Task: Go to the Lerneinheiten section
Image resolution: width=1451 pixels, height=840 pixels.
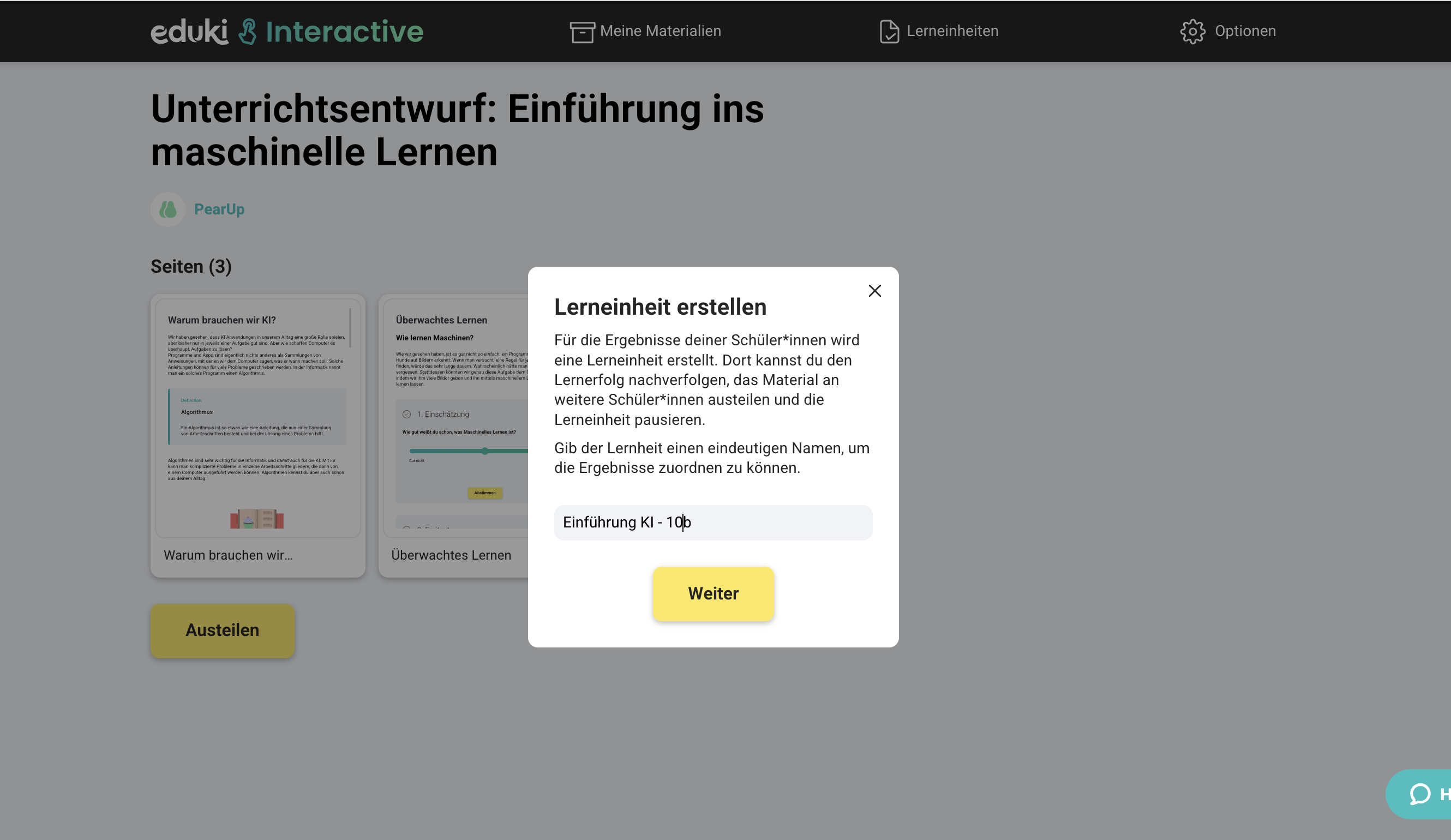Action: click(x=939, y=31)
